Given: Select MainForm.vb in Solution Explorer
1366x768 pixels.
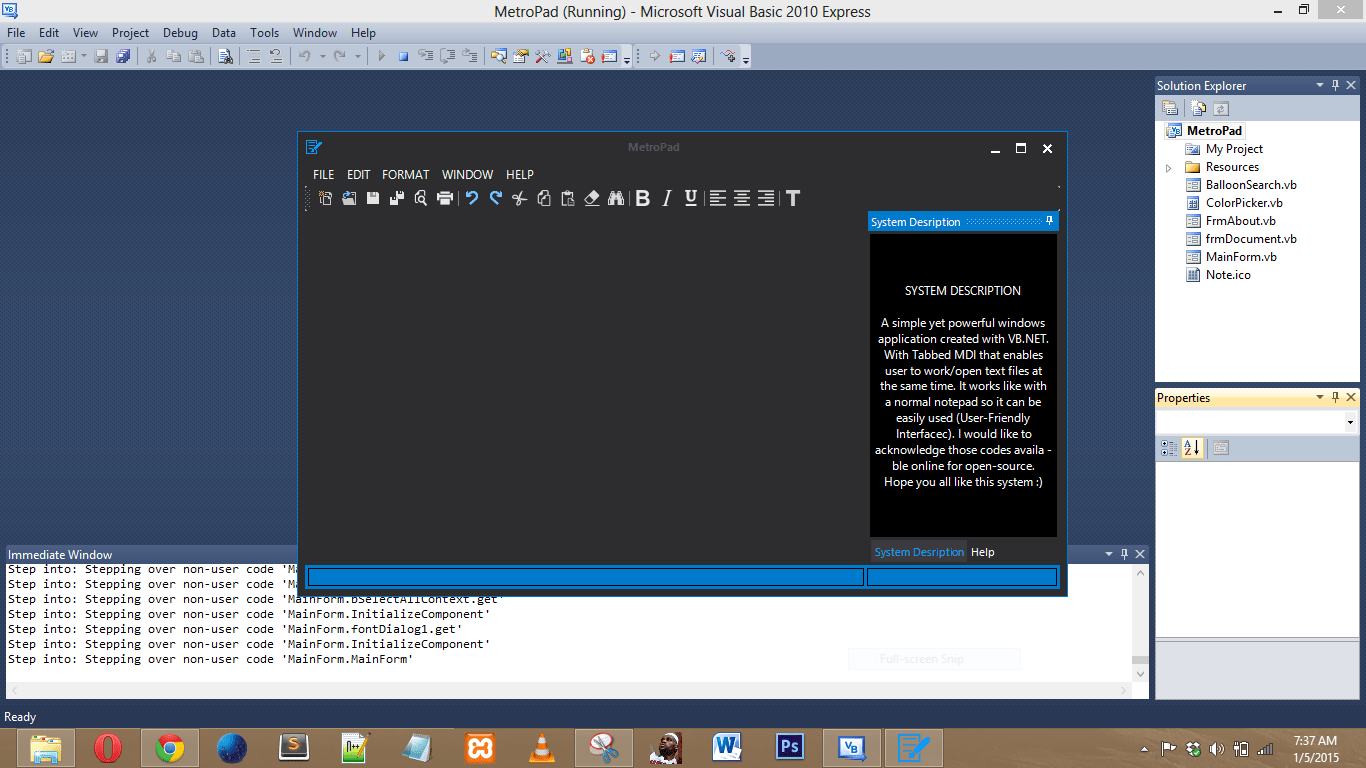Looking at the screenshot, I should (x=1241, y=257).
